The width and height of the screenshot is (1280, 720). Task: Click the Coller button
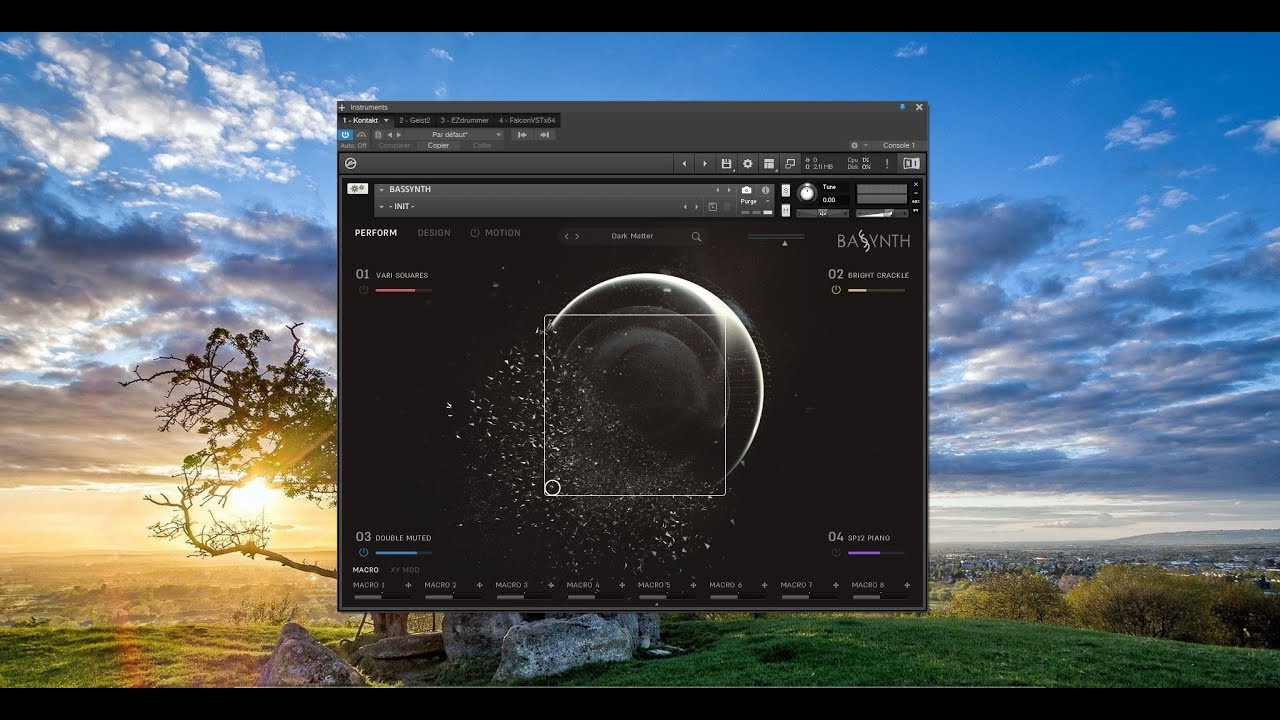tap(482, 146)
